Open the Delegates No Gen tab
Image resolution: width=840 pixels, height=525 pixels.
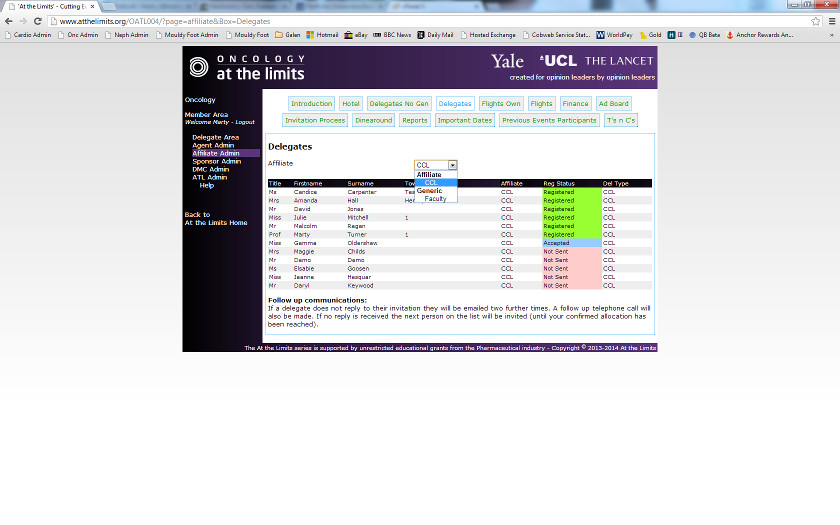coord(399,103)
